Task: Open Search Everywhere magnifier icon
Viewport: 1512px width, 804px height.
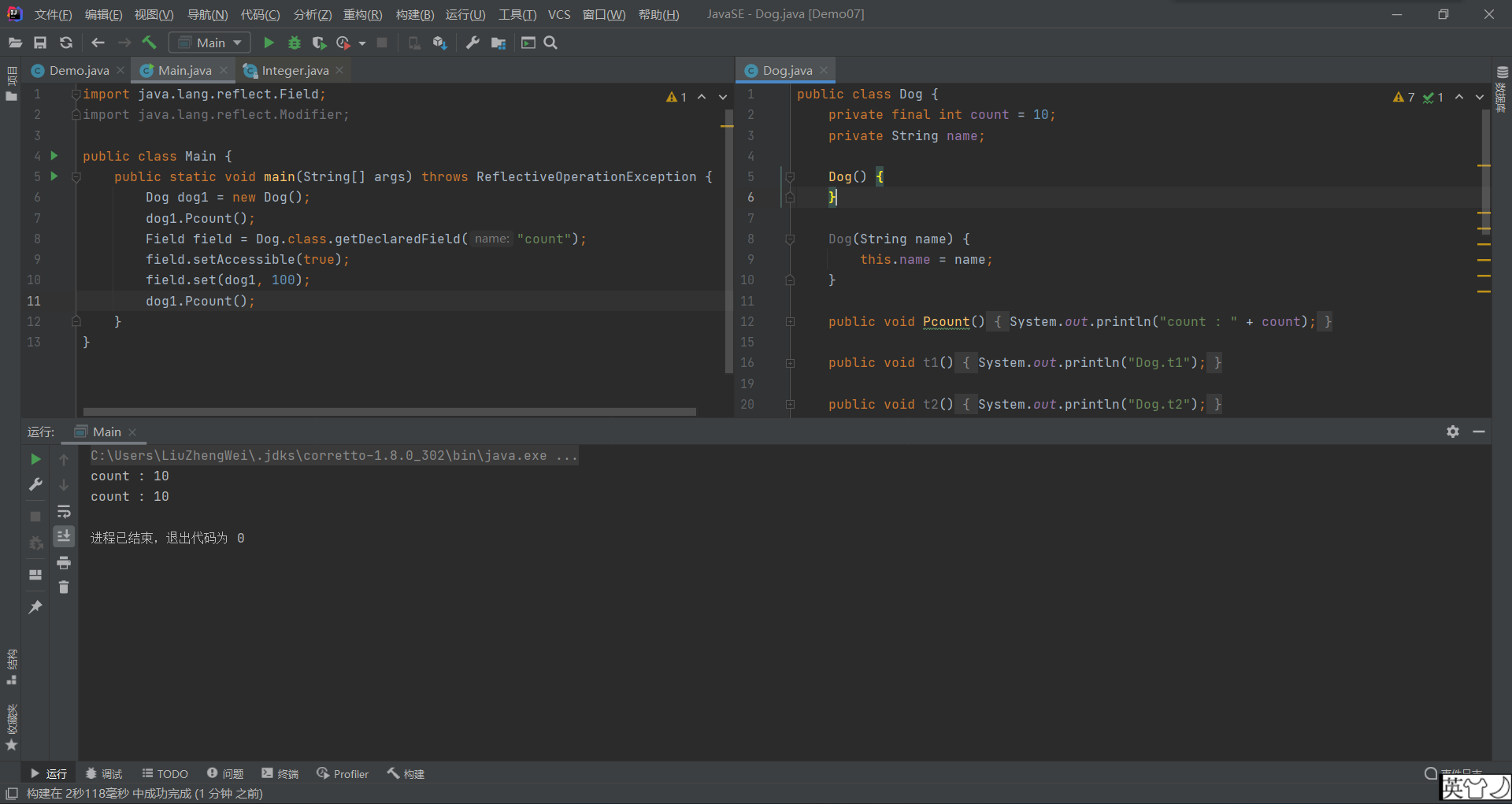Action: [x=550, y=43]
